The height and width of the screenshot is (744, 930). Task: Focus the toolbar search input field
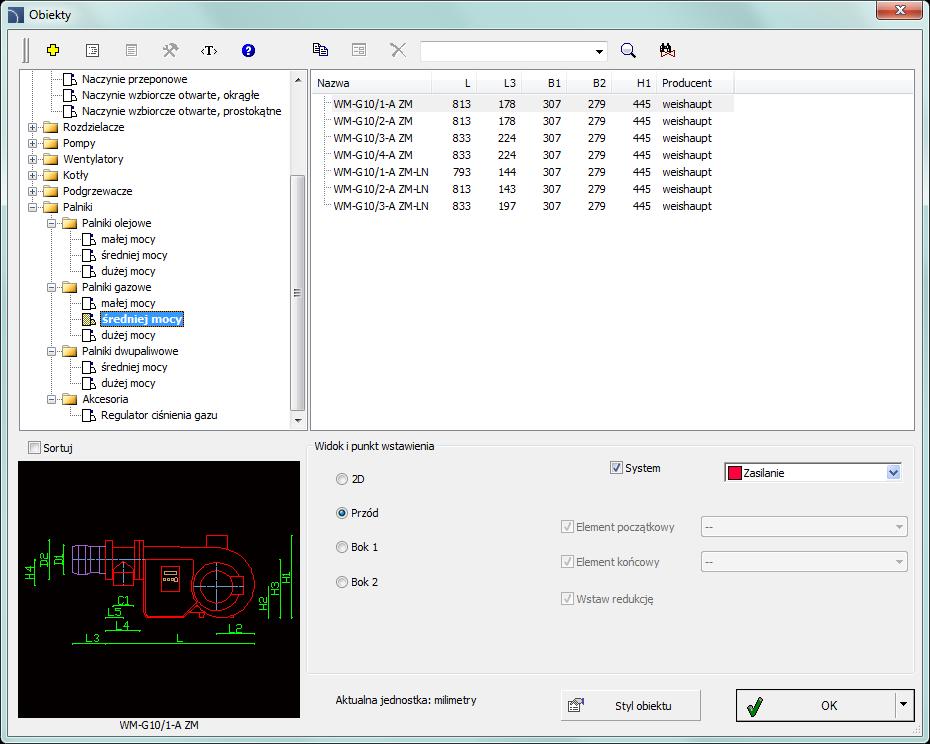click(x=507, y=52)
